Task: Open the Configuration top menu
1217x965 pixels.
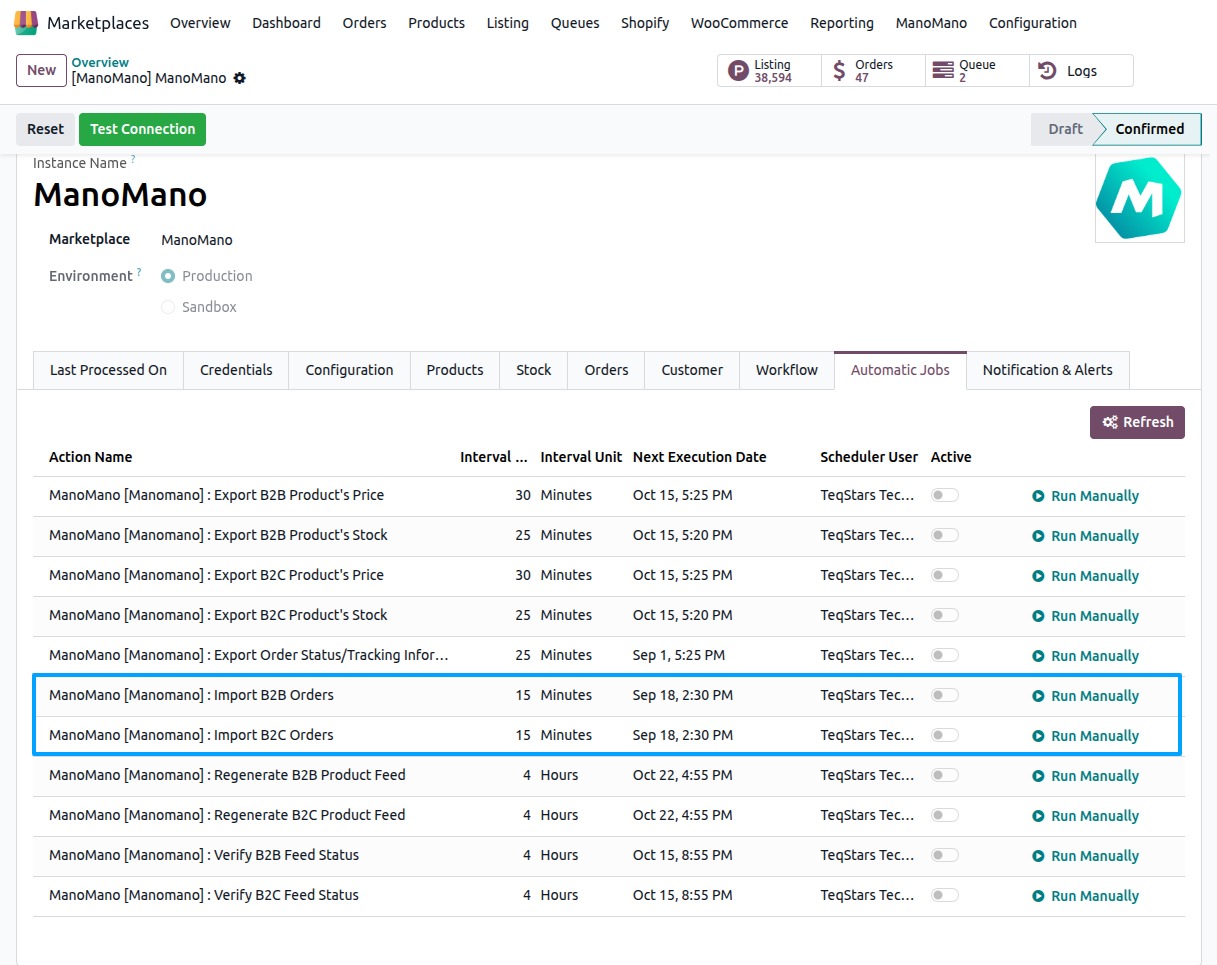Action: (1033, 22)
